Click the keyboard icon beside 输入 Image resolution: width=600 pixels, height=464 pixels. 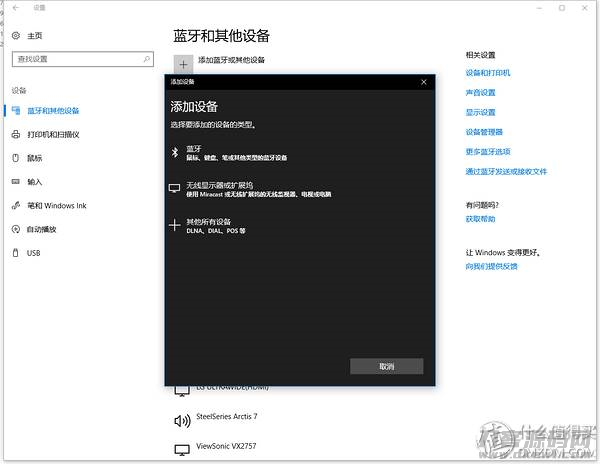coord(16,181)
